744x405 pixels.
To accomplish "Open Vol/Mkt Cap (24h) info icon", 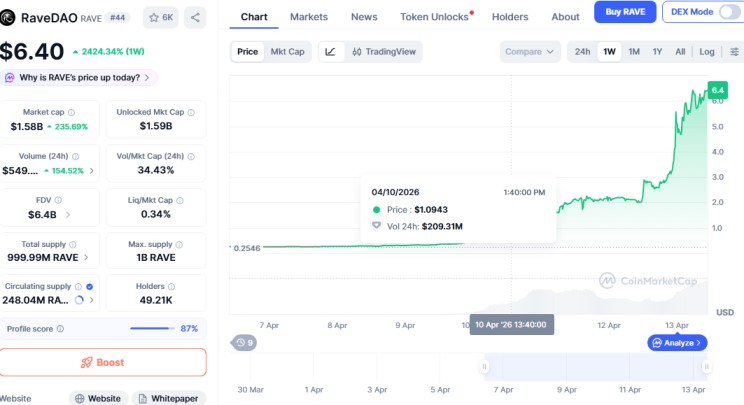I will (x=191, y=156).
